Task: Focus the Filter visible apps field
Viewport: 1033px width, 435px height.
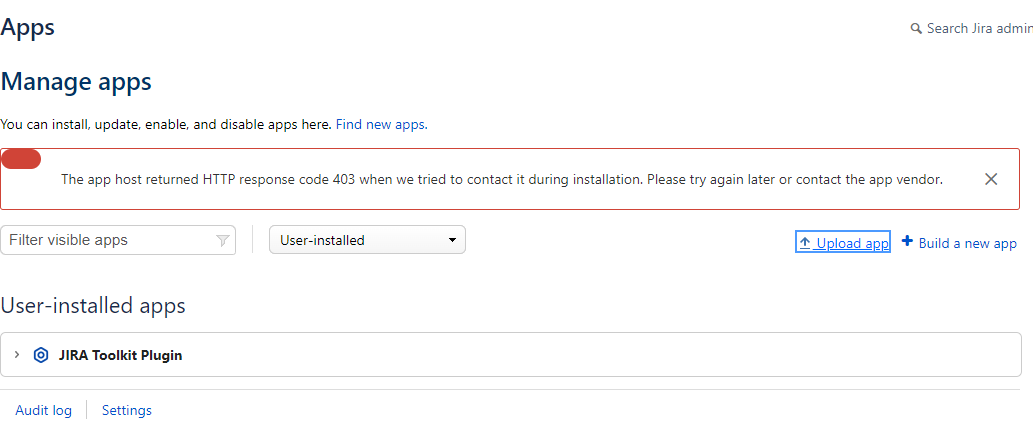Action: coord(118,240)
